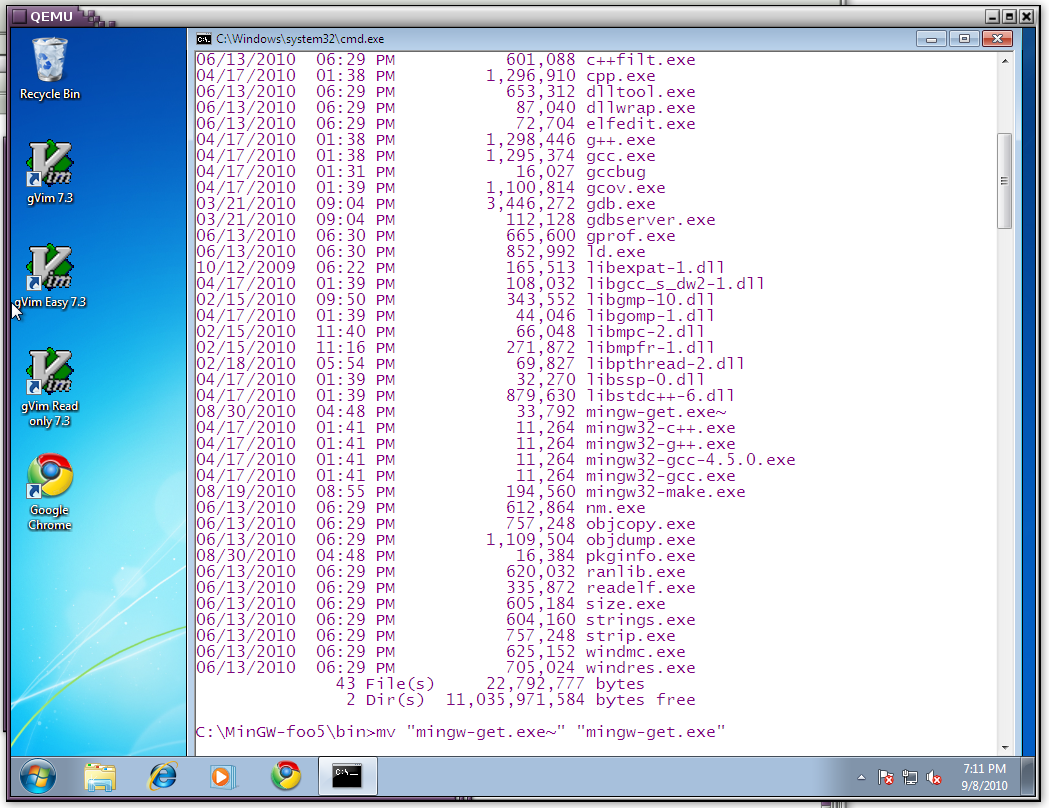
Task: Open the network status tray icon
Action: [910, 777]
